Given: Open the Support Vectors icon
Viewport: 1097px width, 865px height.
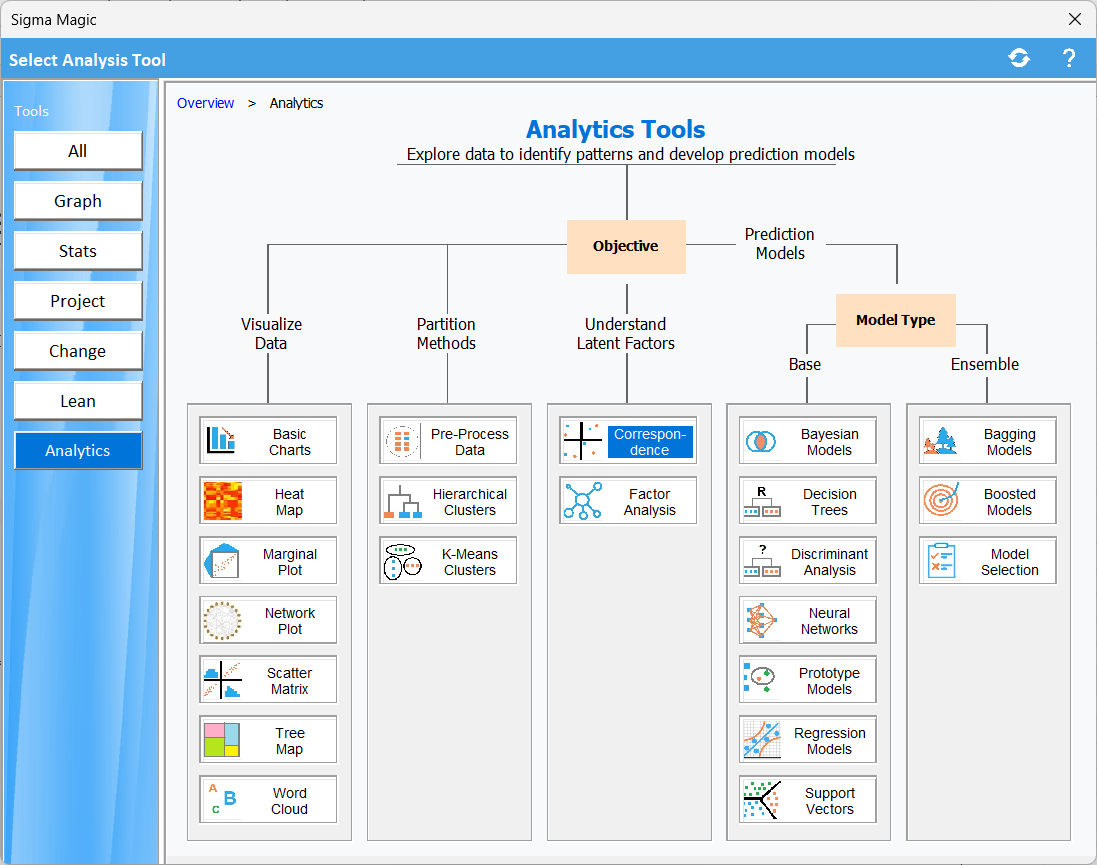Looking at the screenshot, I should 762,800.
